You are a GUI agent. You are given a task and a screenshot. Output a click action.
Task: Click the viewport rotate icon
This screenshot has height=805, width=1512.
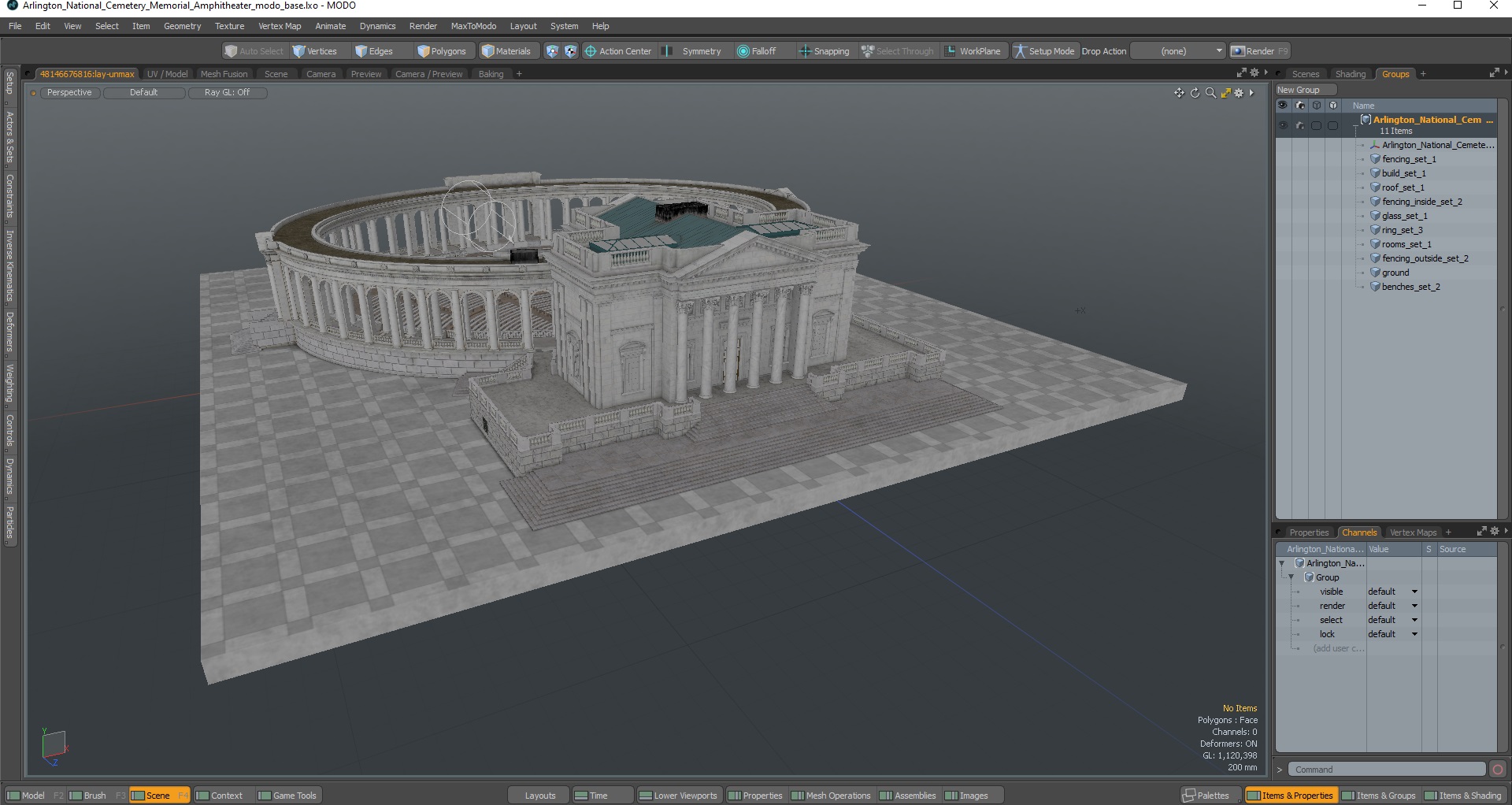[1195, 93]
